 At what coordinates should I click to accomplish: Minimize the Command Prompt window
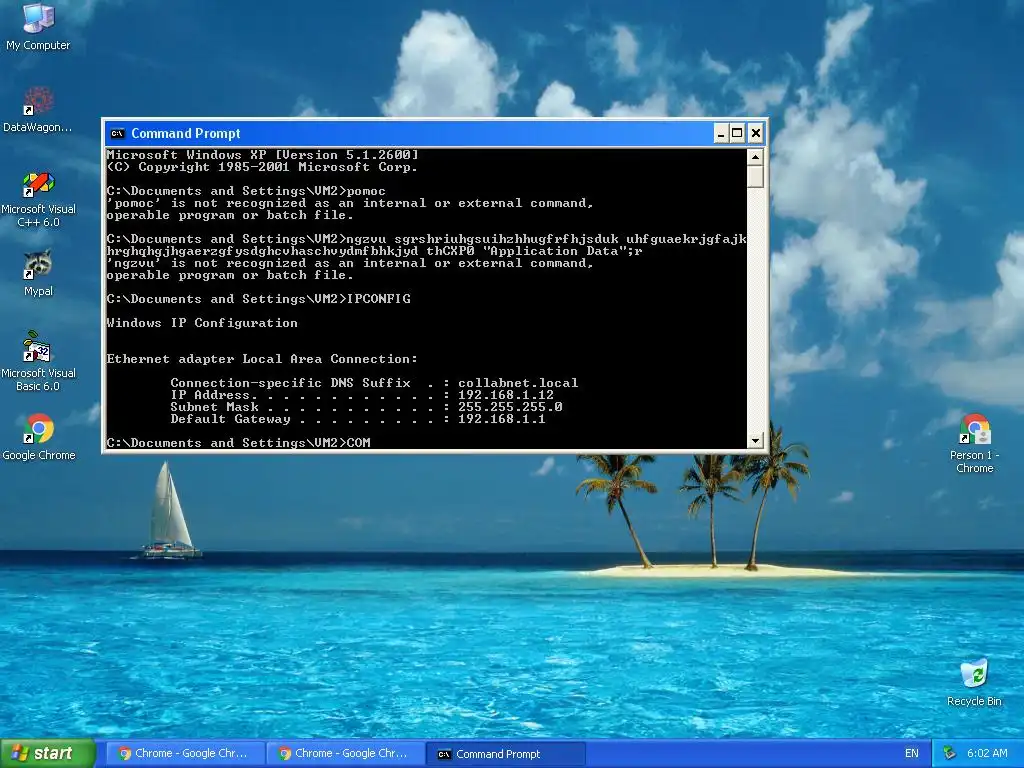tap(721, 134)
